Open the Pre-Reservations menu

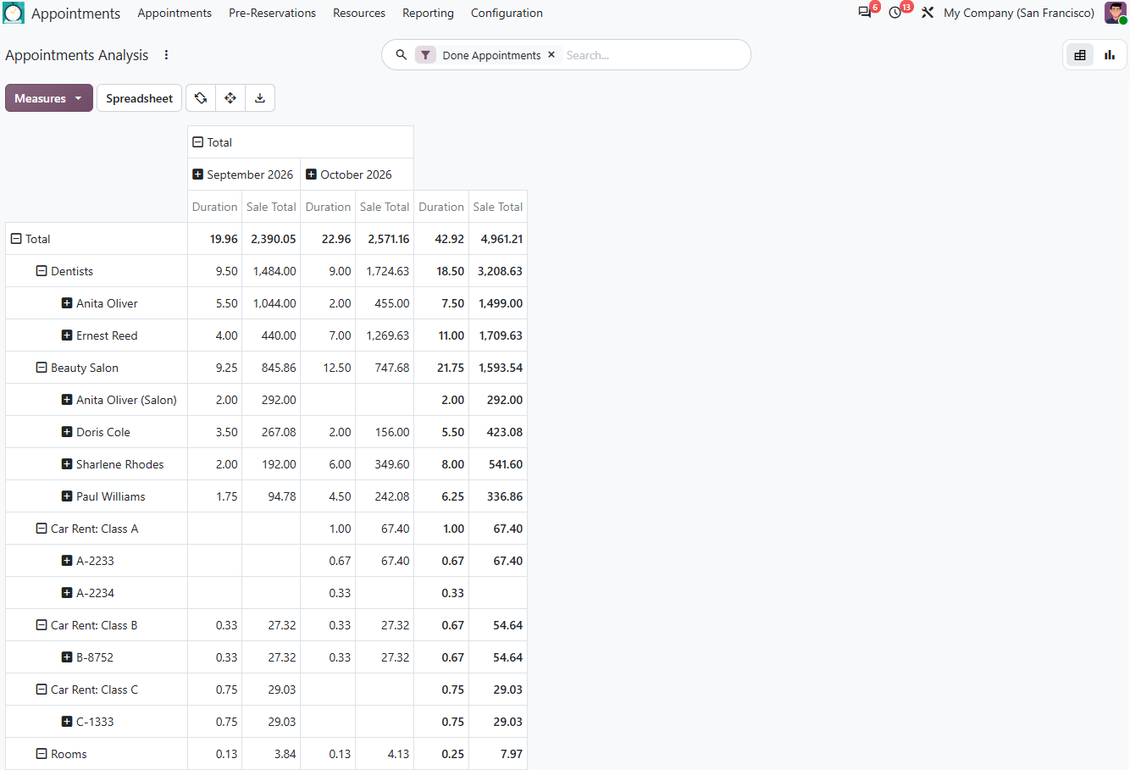click(272, 13)
